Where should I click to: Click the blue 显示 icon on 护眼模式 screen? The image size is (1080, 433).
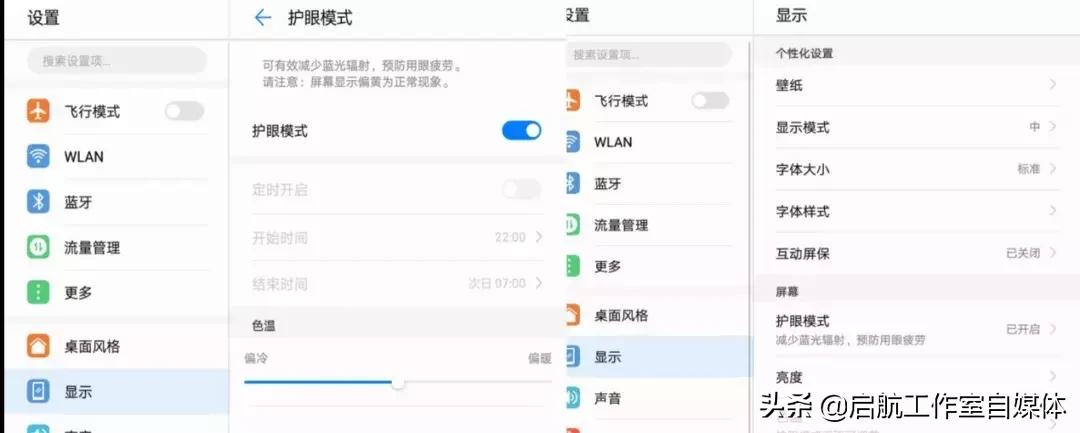pos(38,392)
